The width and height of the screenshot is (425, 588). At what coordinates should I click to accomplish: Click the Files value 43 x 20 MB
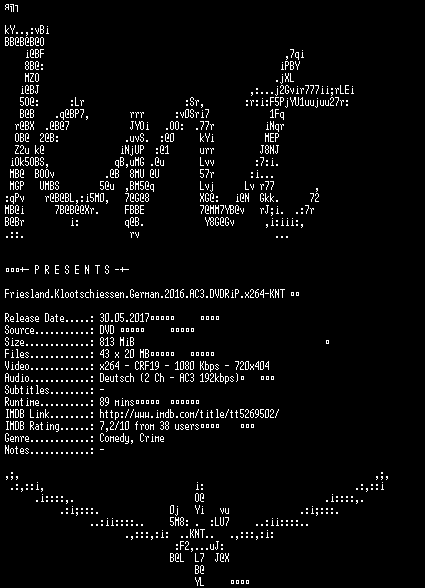[124, 354]
